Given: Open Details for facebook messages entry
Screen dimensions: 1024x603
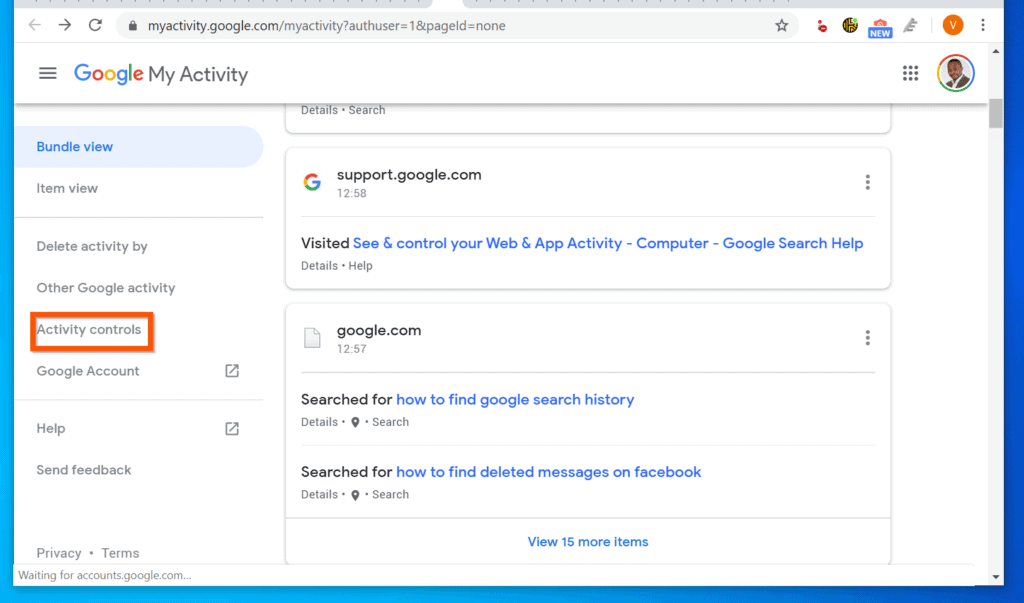Looking at the screenshot, I should click(x=319, y=495).
